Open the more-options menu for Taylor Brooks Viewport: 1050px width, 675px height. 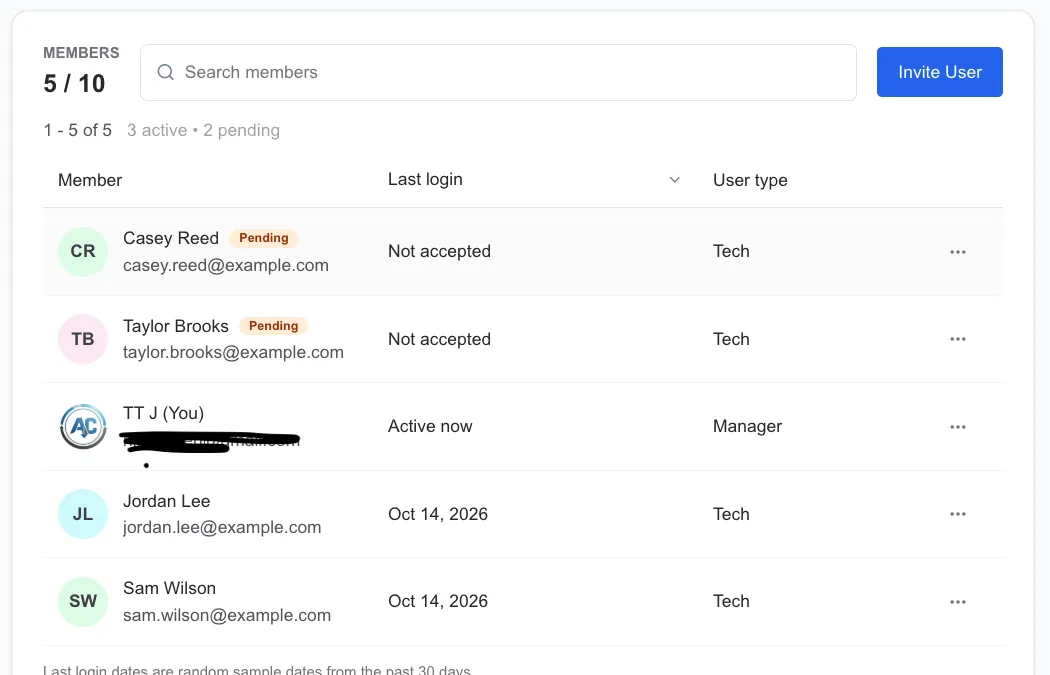tap(958, 339)
